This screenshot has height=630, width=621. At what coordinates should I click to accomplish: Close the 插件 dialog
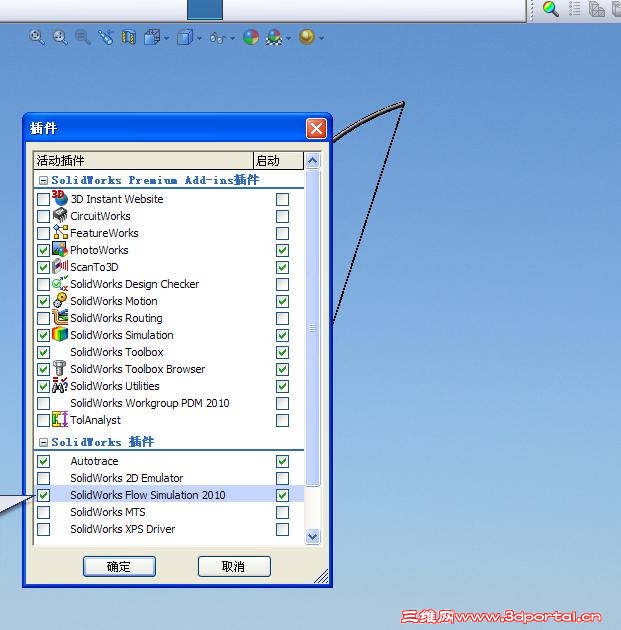click(x=316, y=129)
